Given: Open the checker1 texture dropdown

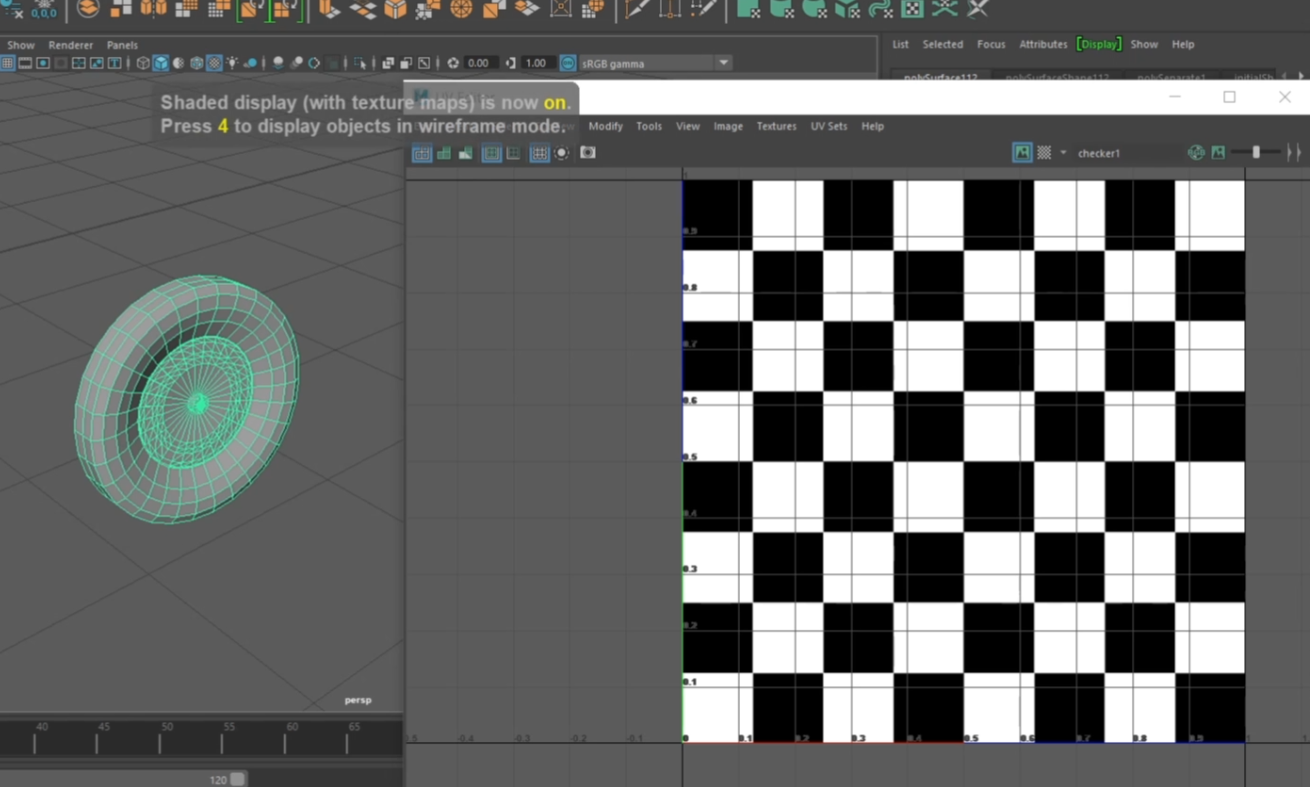Looking at the screenshot, I should click(x=1127, y=153).
